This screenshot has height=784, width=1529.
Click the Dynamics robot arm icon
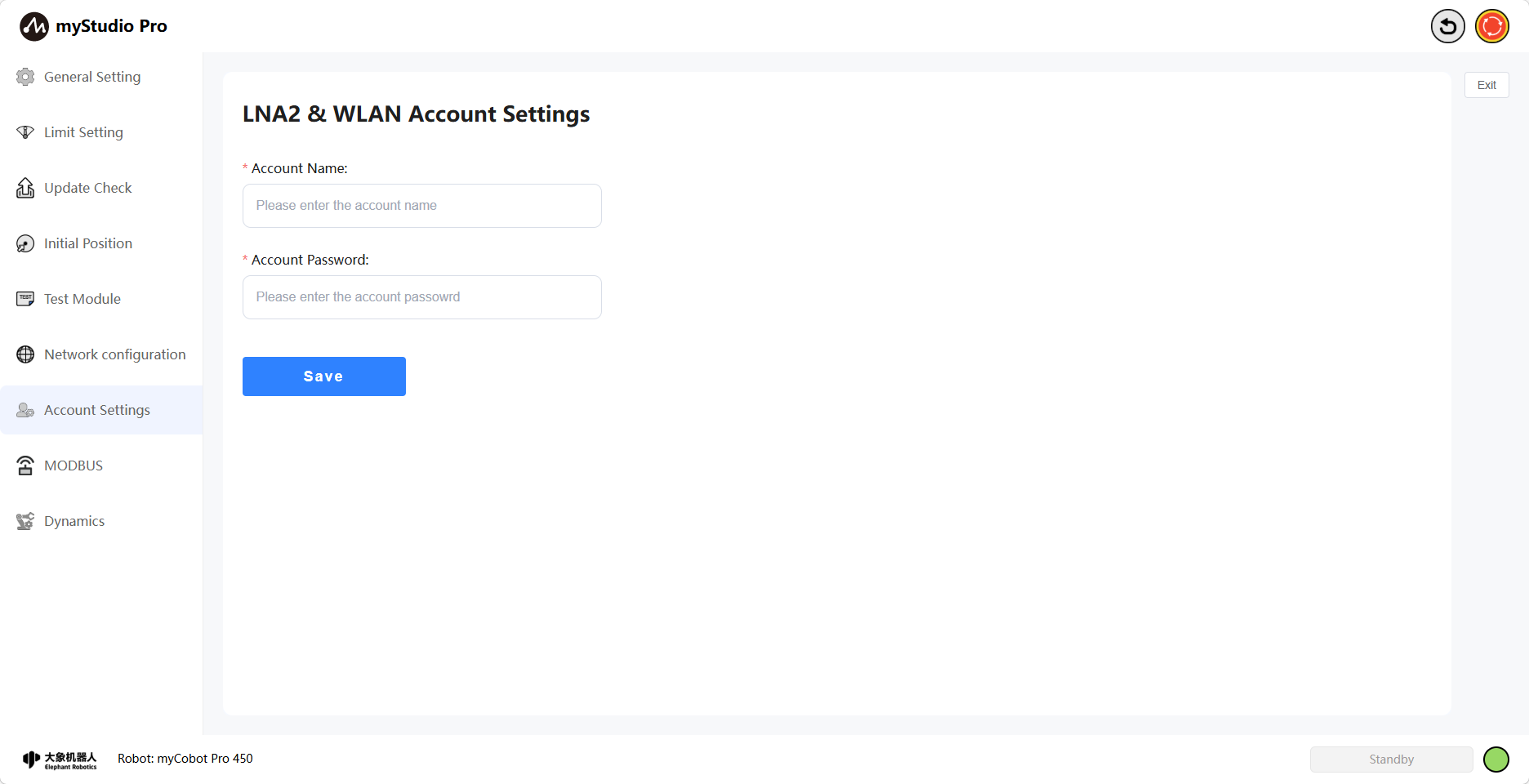tap(25, 521)
